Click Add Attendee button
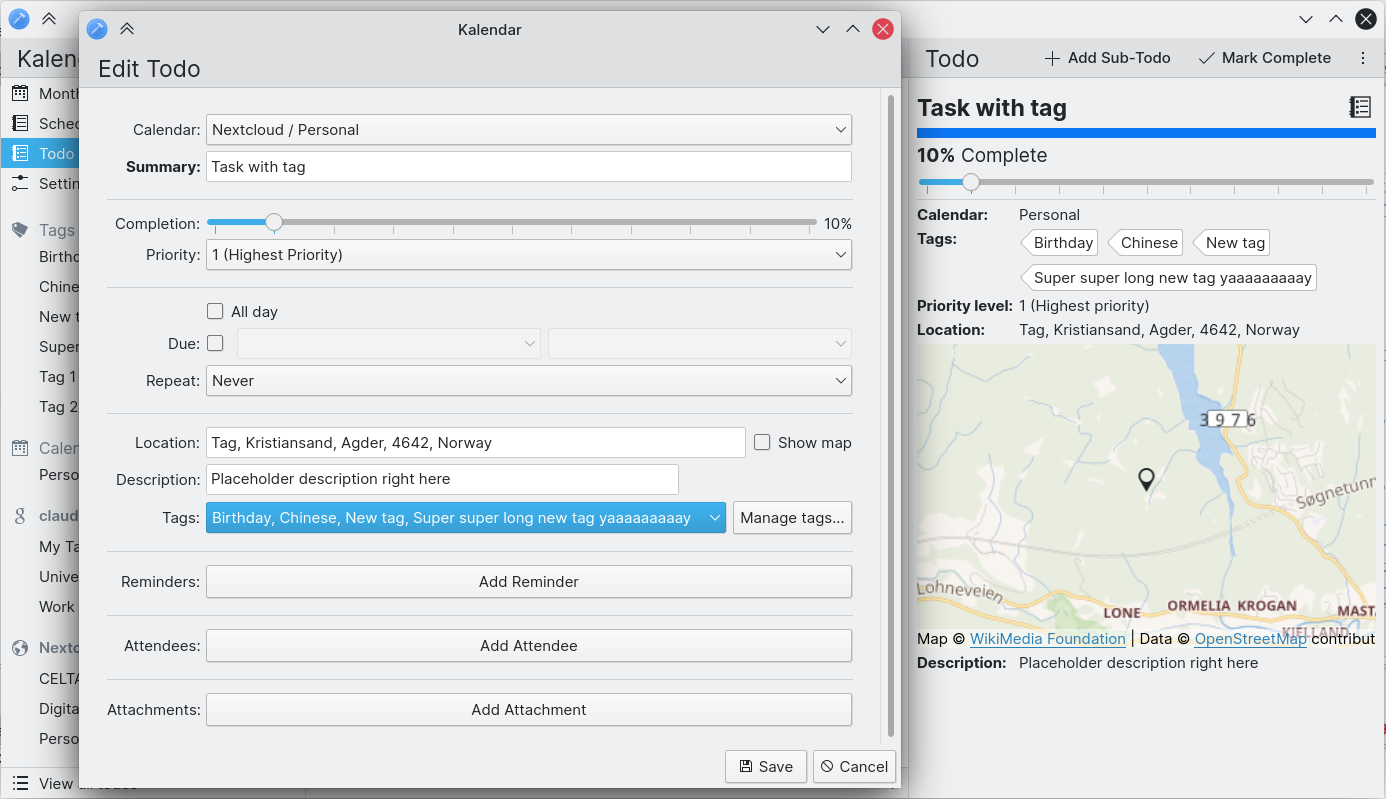Image resolution: width=1386 pixels, height=799 pixels. (529, 646)
